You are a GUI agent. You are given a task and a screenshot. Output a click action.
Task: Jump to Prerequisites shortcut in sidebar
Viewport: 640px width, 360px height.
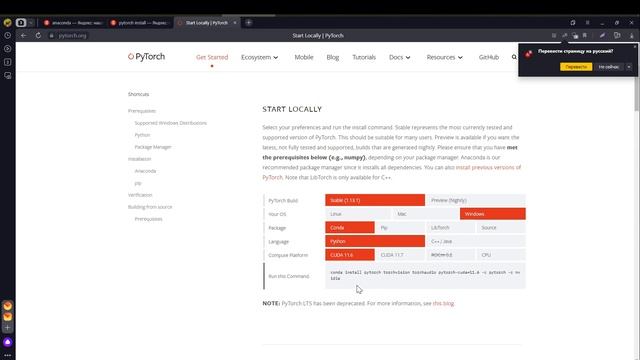click(x=142, y=111)
